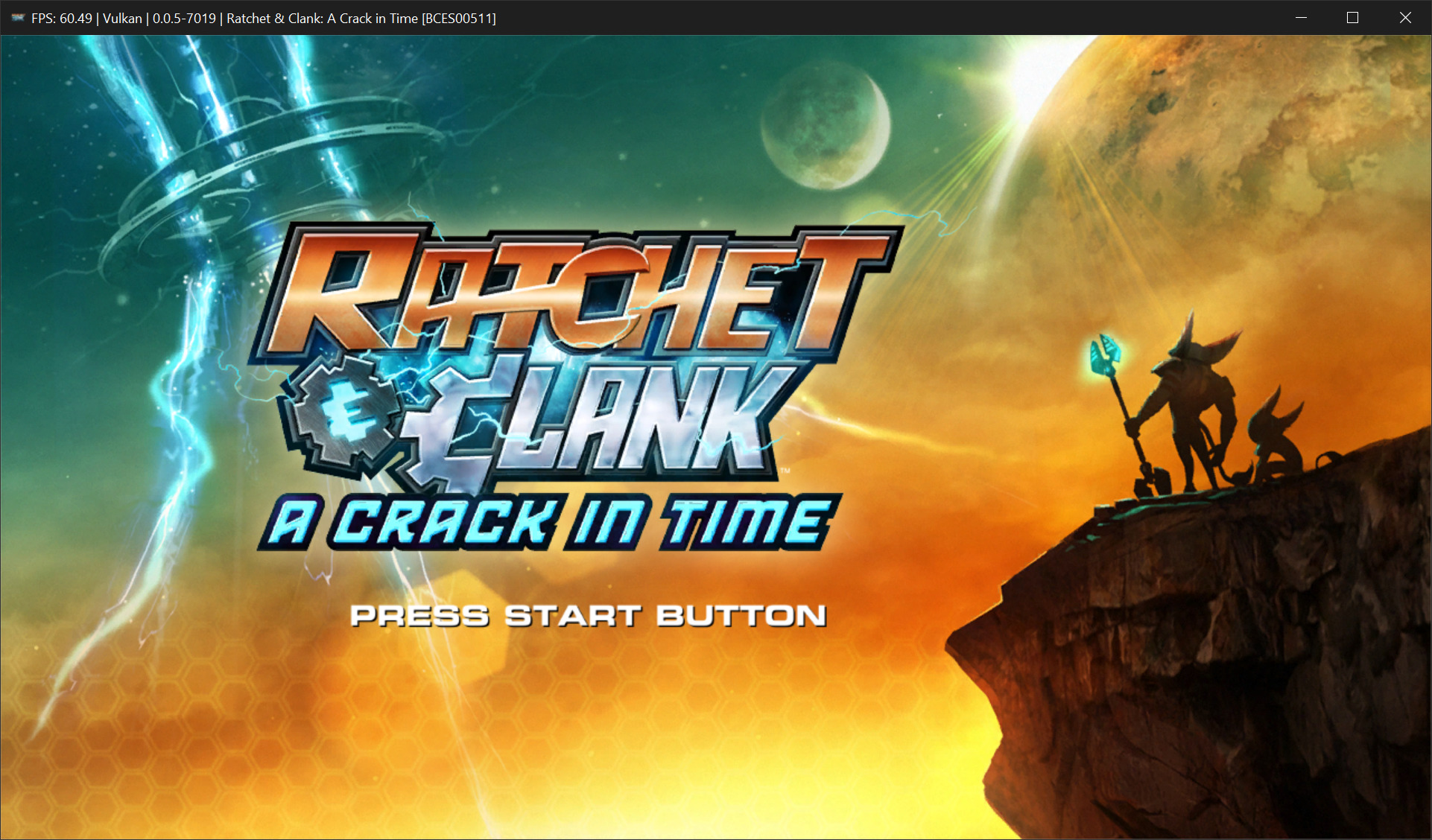Click the window title text showing FPS
Screen dimensions: 1432x840
click(x=264, y=19)
